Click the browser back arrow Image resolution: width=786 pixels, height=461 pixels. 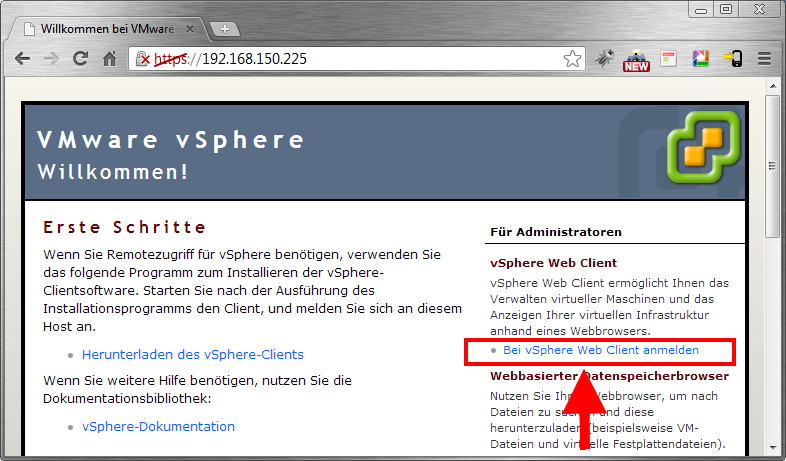pos(21,59)
